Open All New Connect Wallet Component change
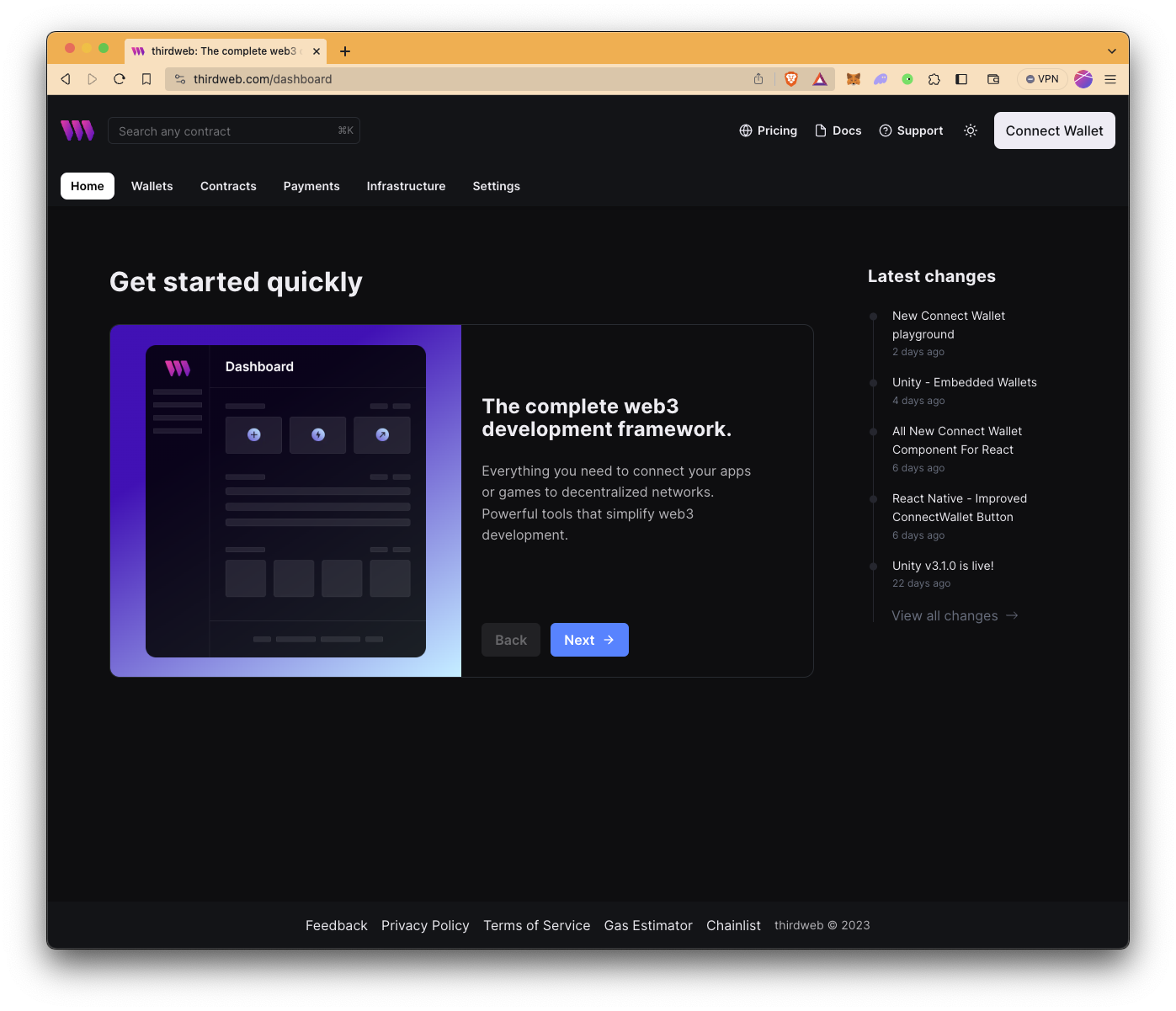The width and height of the screenshot is (1176, 1011). click(x=957, y=440)
